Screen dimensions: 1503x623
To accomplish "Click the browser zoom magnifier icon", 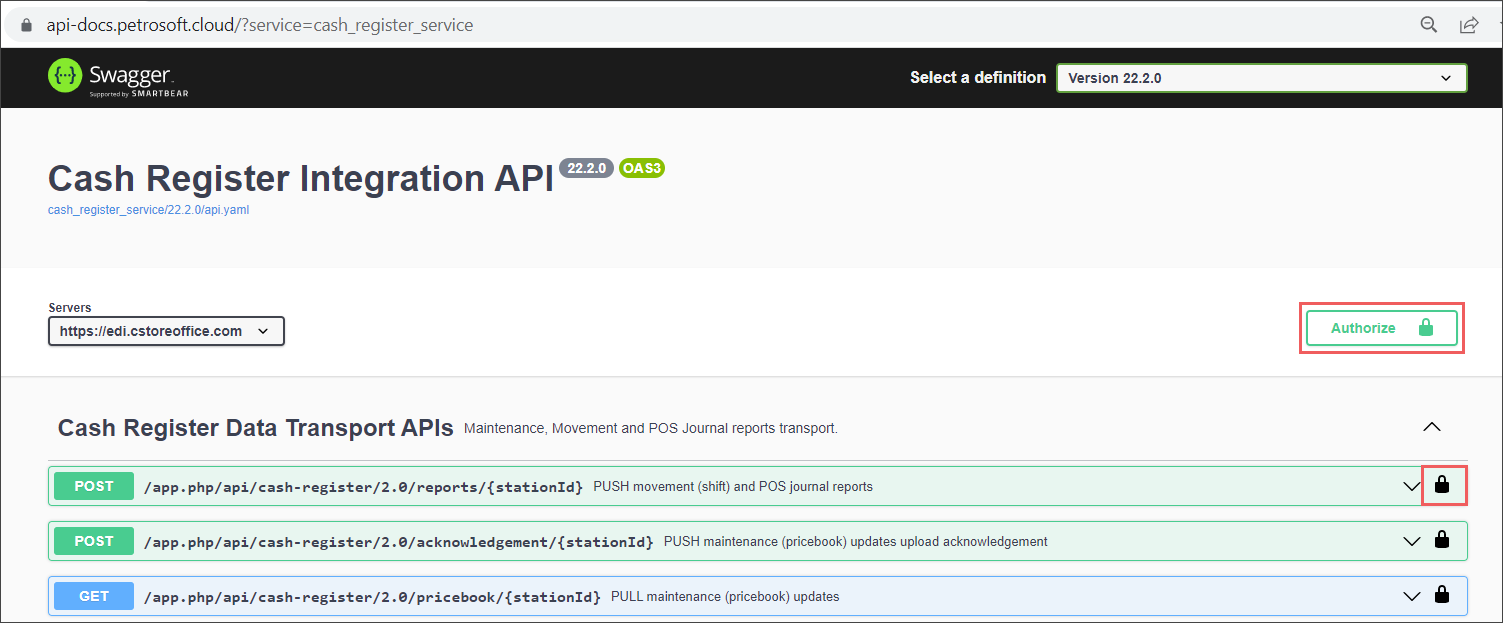I will pyautogui.click(x=1429, y=24).
